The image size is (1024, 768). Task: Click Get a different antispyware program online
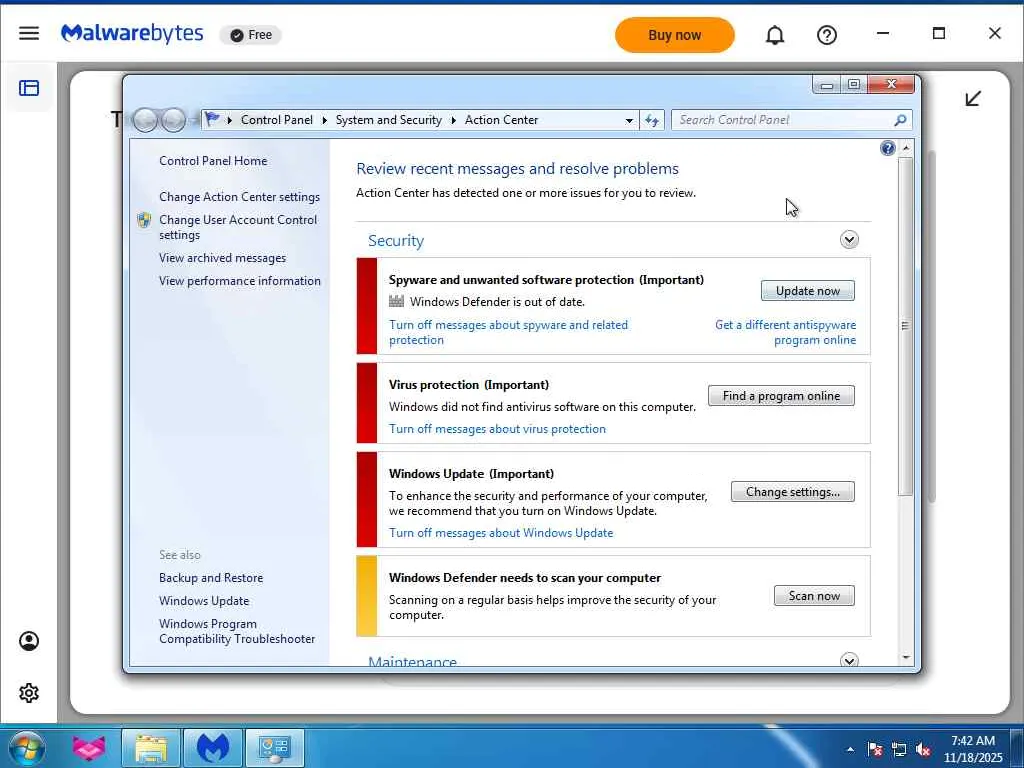pyautogui.click(x=786, y=332)
